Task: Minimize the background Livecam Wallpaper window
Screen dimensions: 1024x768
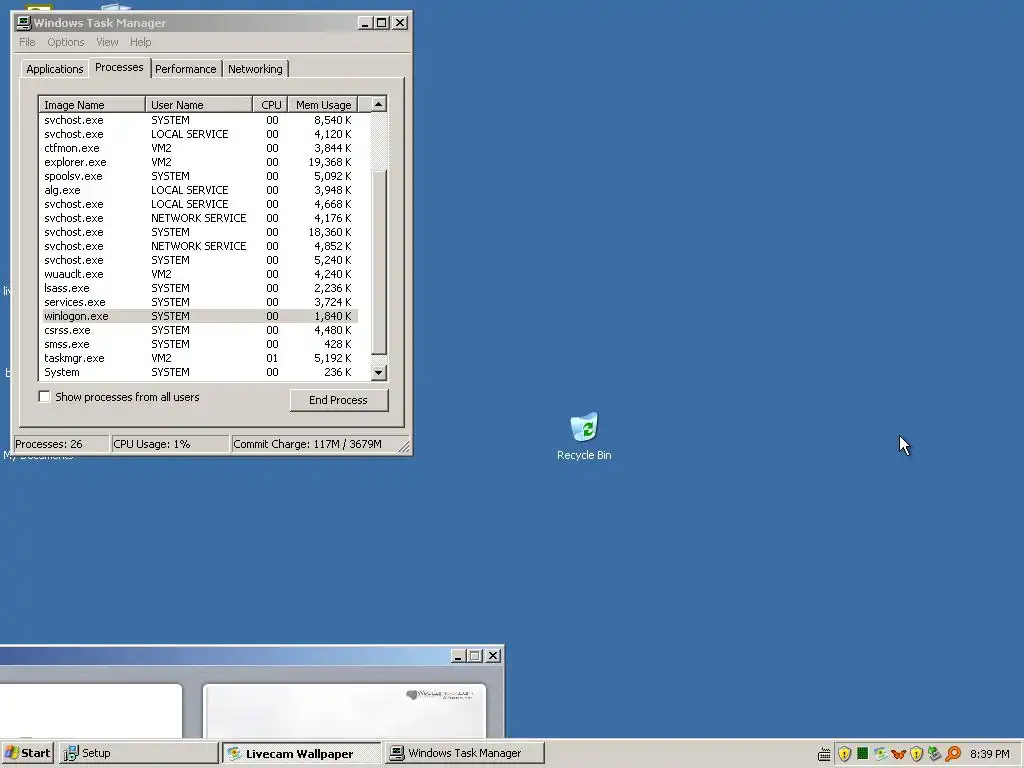Action: coord(458,656)
